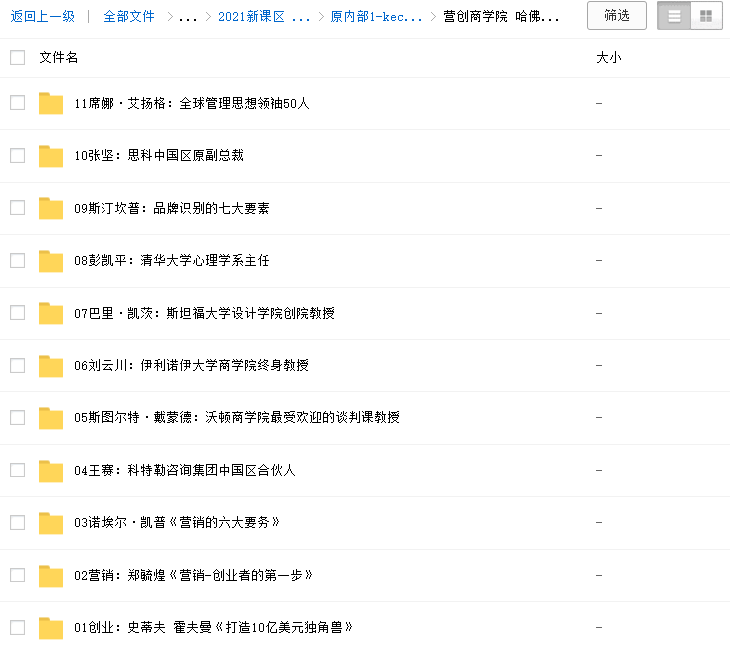
Task: Check the box for 11席娜·艾扬格 folder
Action: tap(18, 102)
